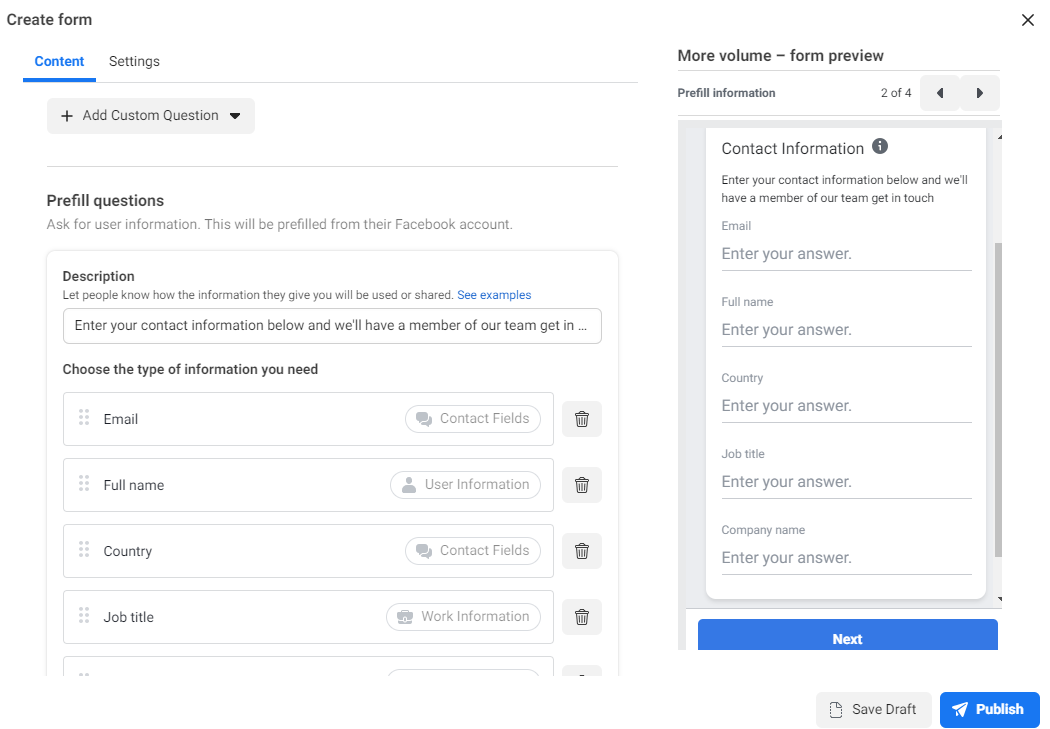Screen dimensions: 1050x729
Task: Save the form as draft
Action: 874,710
